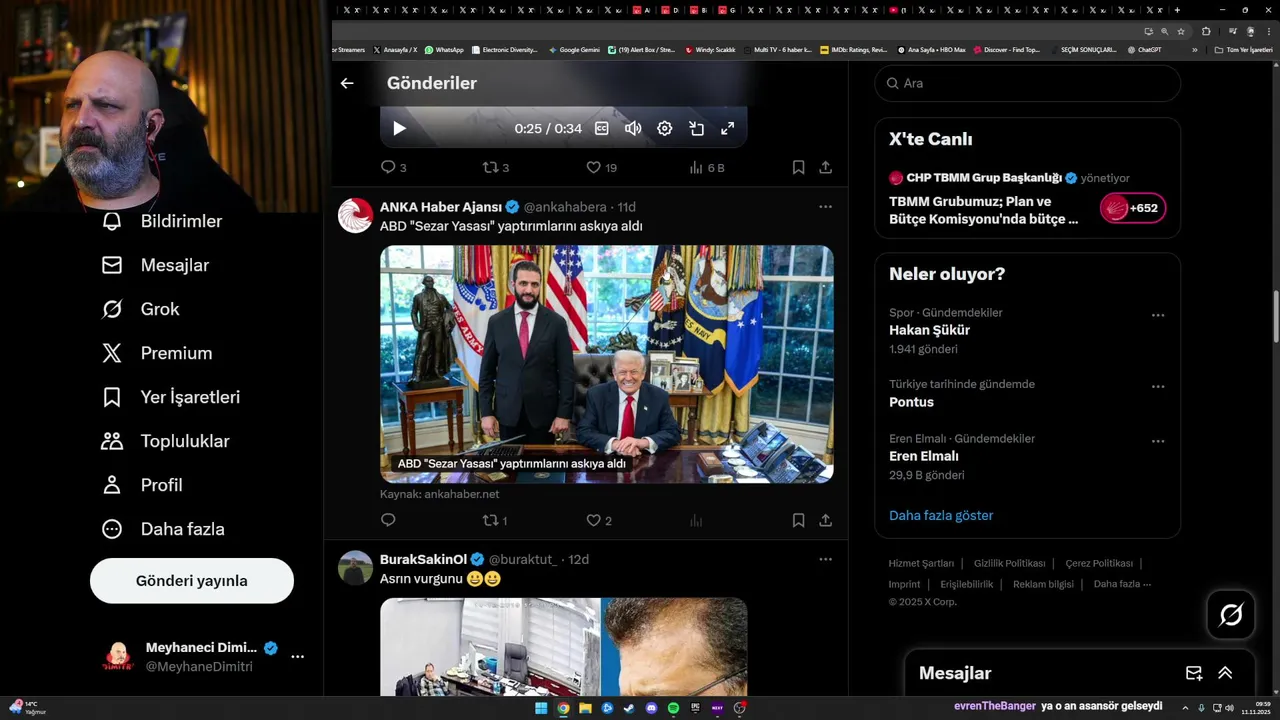Open the more menu on the BurakSakinOl post
This screenshot has width=1280, height=720.
825,559
